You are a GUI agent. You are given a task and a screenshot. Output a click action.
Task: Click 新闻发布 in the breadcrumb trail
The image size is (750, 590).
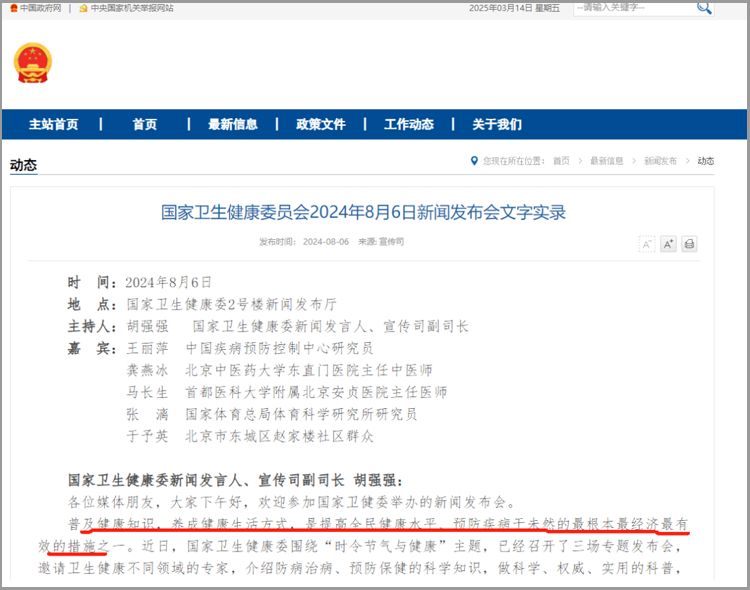(660, 161)
